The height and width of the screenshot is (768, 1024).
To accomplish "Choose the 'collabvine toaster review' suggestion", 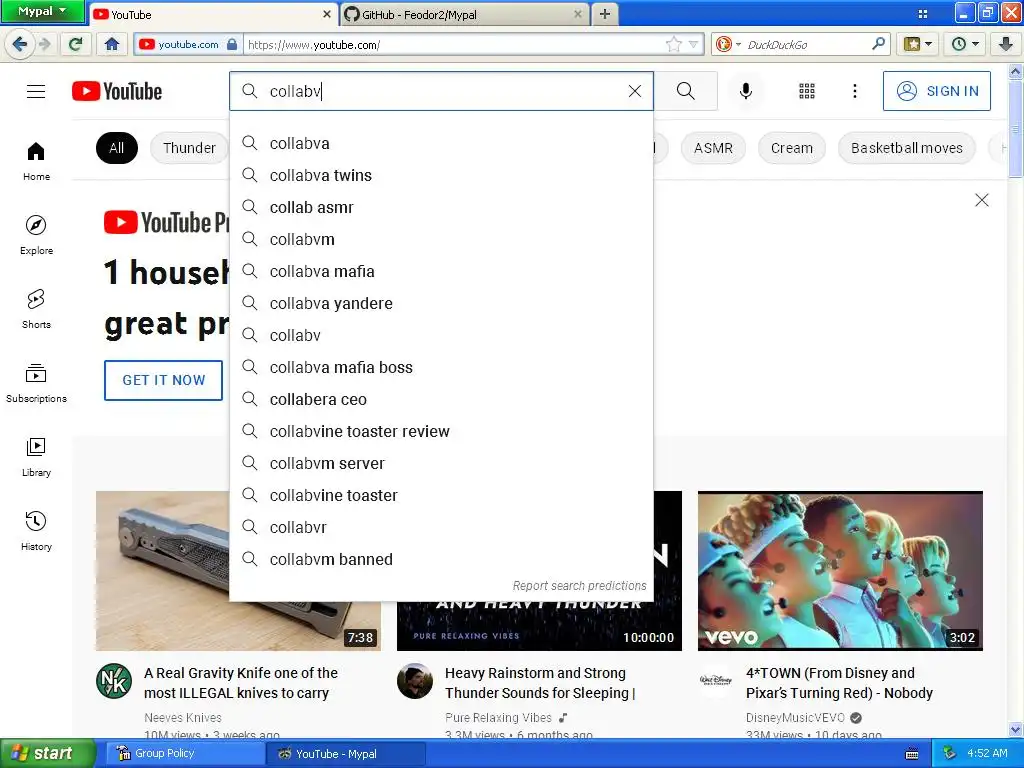I will [x=441, y=431].
